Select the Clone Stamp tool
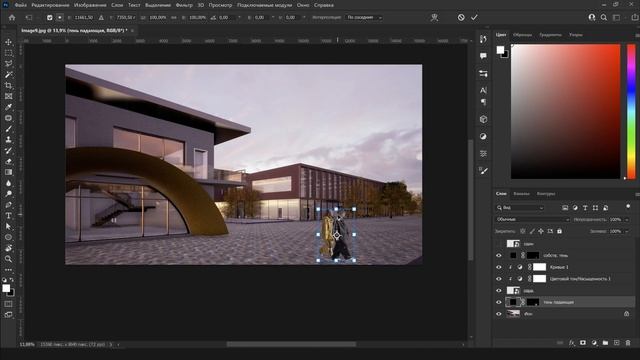 8,140
